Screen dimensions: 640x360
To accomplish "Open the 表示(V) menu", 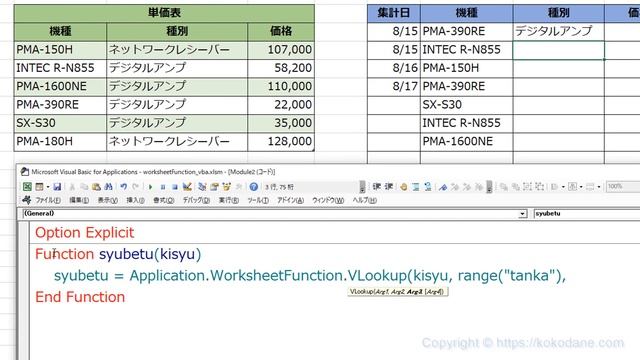I will pyautogui.click(x=107, y=200).
